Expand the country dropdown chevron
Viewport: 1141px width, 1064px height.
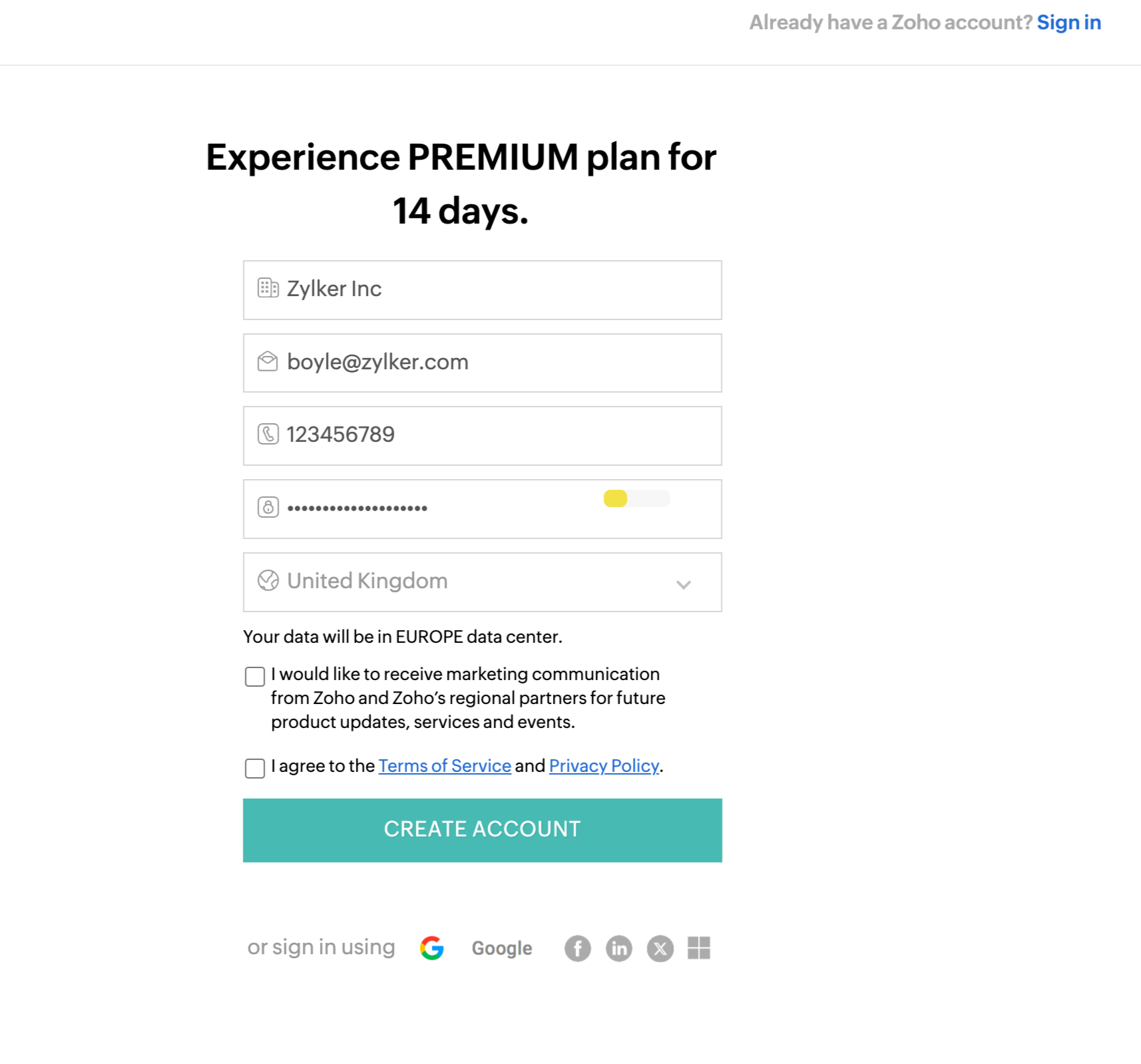(x=683, y=584)
